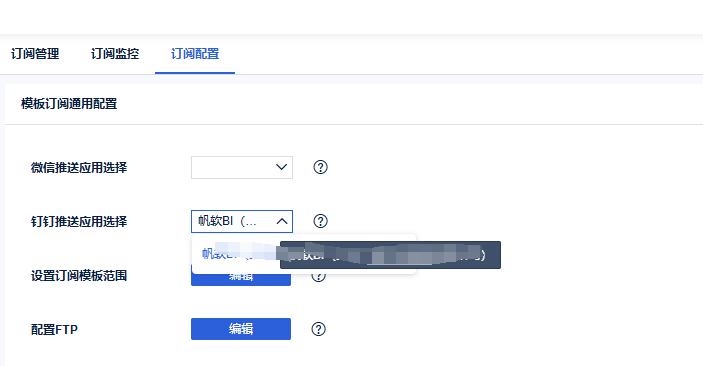This screenshot has width=703, height=366.
Task: Click 编辑 button for 设置订阅模板范围
Action: coord(241,277)
